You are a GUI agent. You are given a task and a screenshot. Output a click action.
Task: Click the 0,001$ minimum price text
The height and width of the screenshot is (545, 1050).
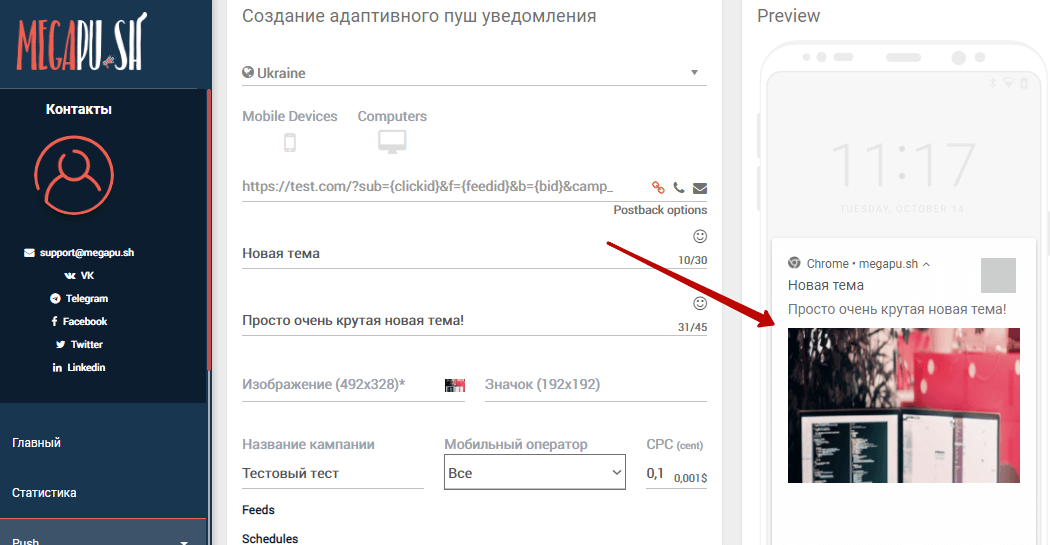tap(690, 478)
